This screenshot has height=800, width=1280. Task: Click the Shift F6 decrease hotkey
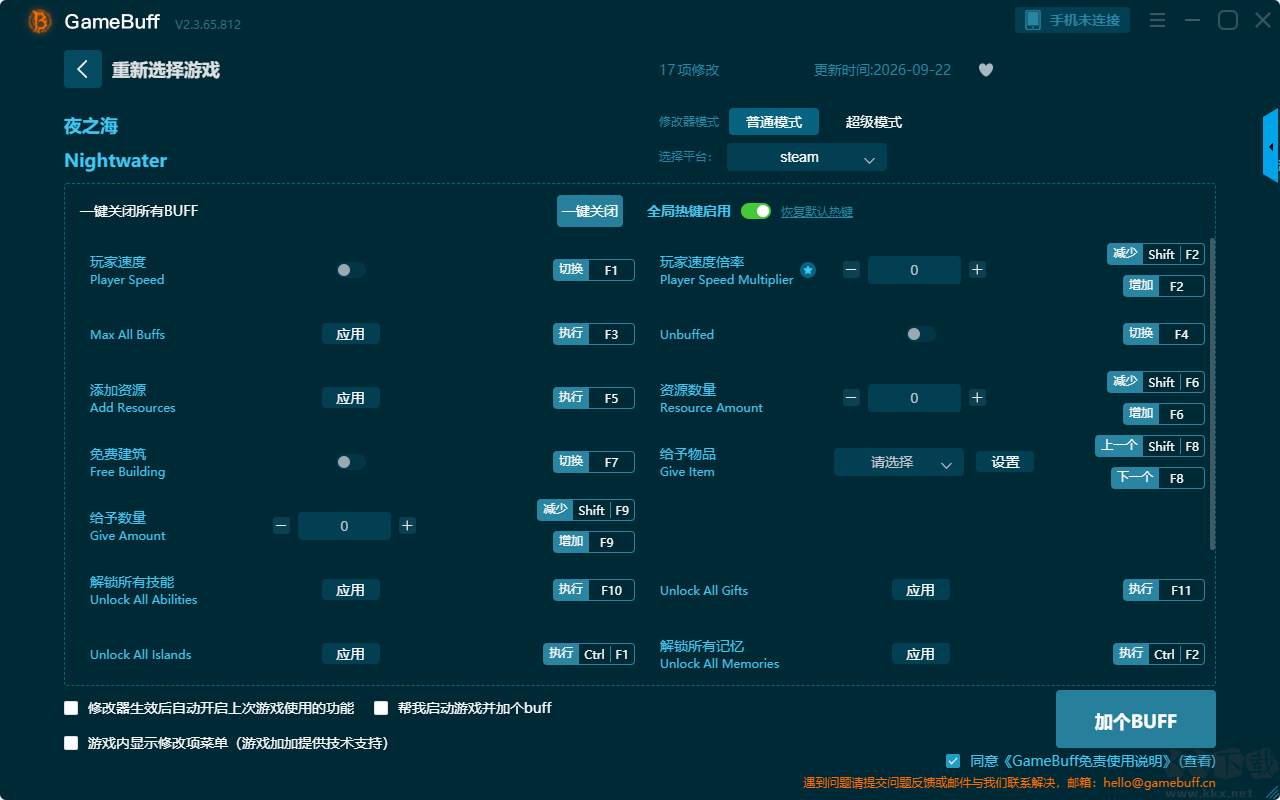click(1156, 382)
